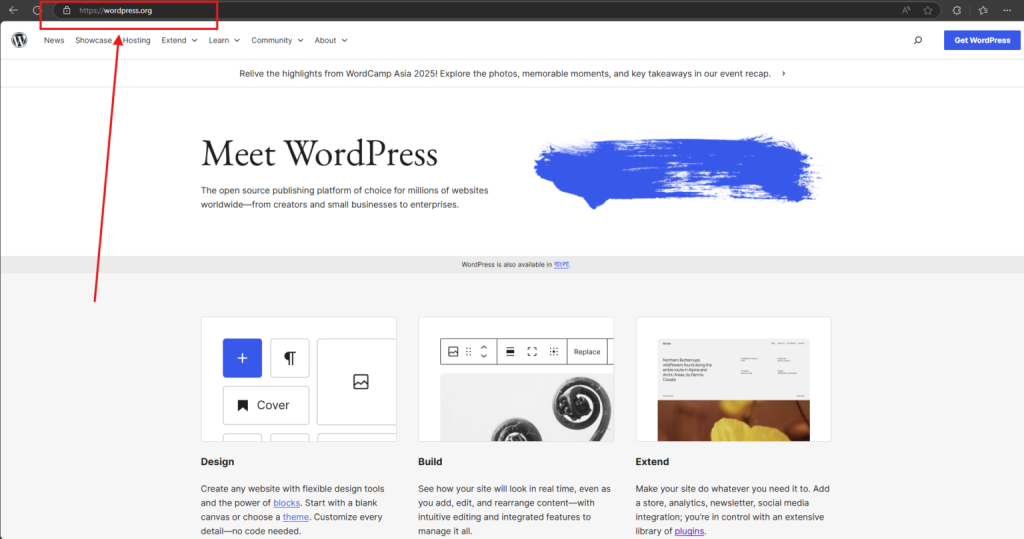The image size is (1024, 539).
Task: Click the blue plus block inserter
Action: coord(242,358)
